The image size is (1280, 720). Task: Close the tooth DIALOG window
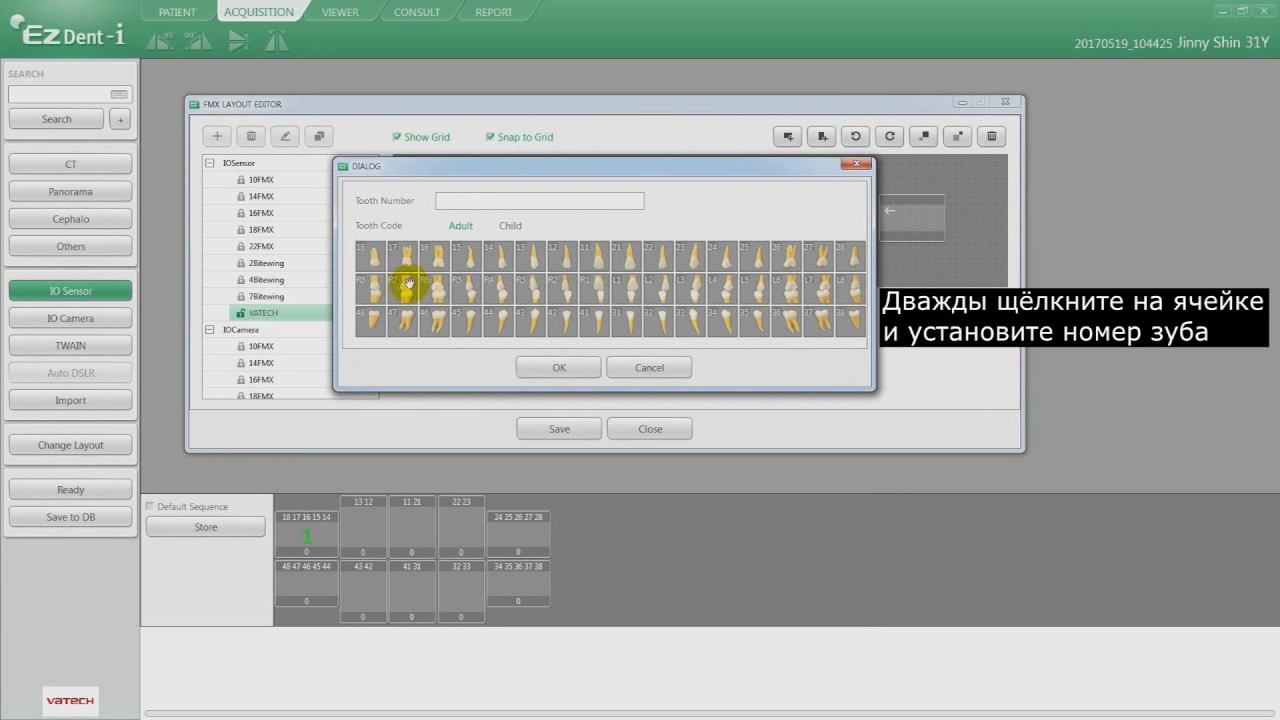click(856, 164)
